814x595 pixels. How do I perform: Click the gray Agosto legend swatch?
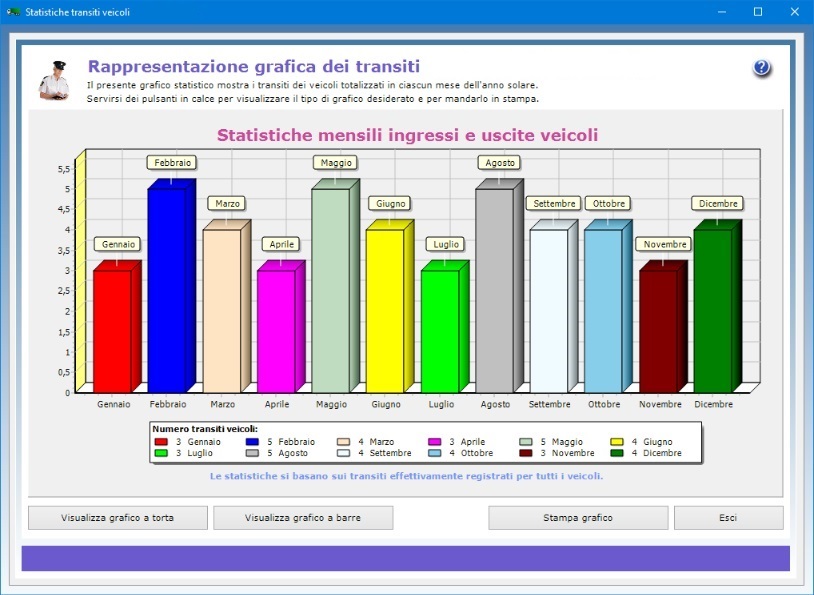[x=252, y=453]
